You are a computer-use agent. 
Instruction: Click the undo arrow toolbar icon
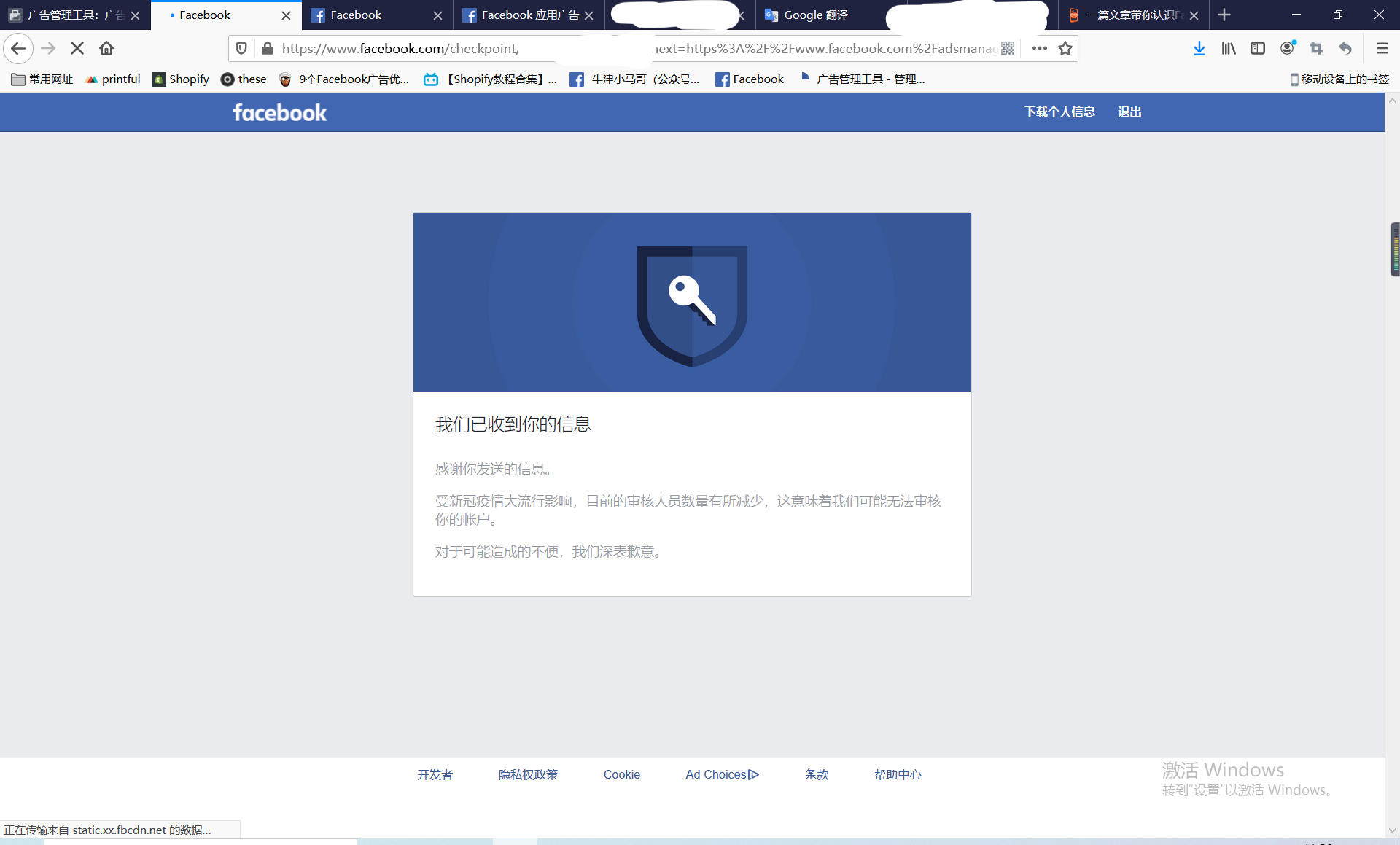pyautogui.click(x=1345, y=49)
